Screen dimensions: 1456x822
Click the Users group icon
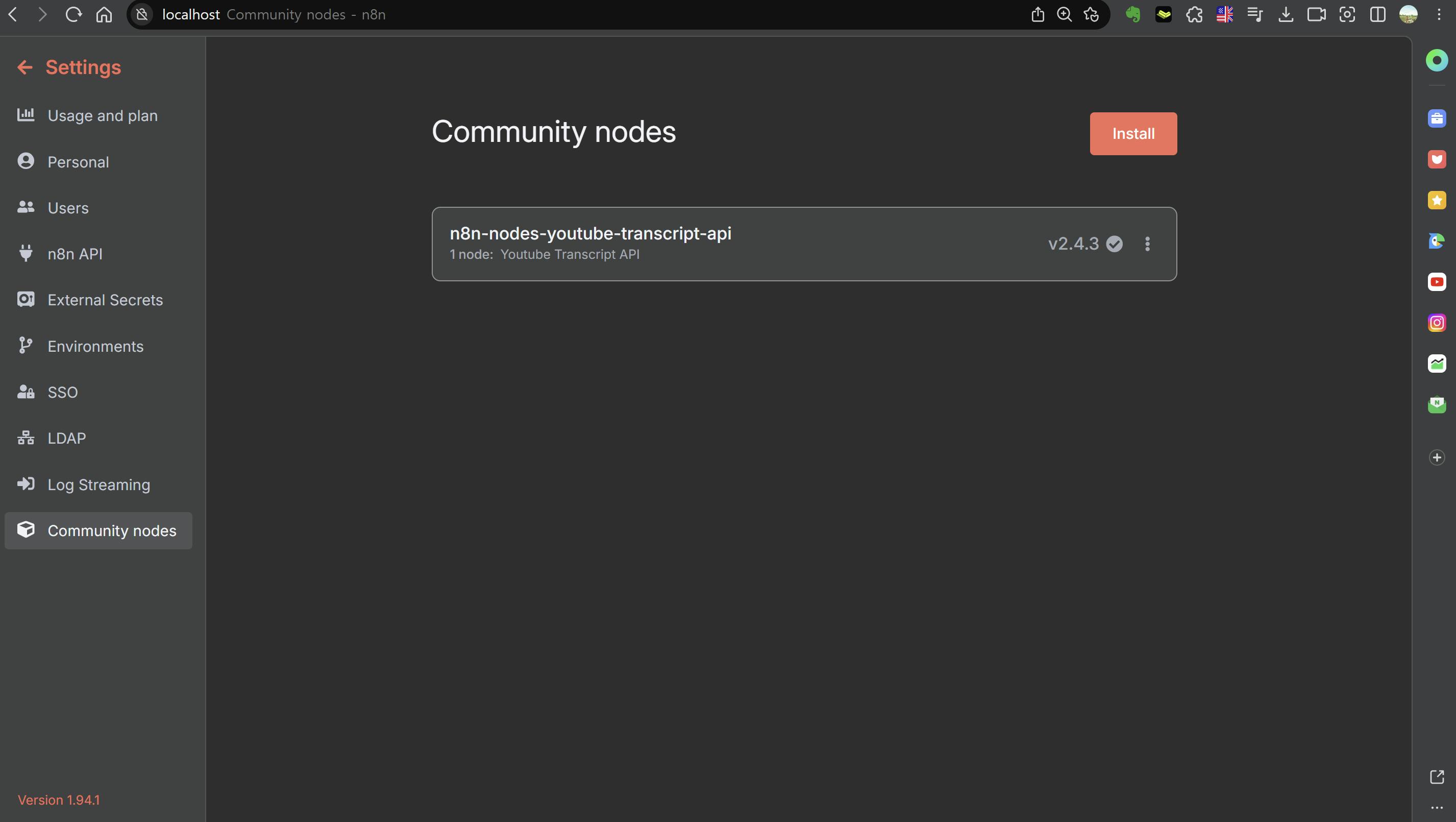click(26, 207)
